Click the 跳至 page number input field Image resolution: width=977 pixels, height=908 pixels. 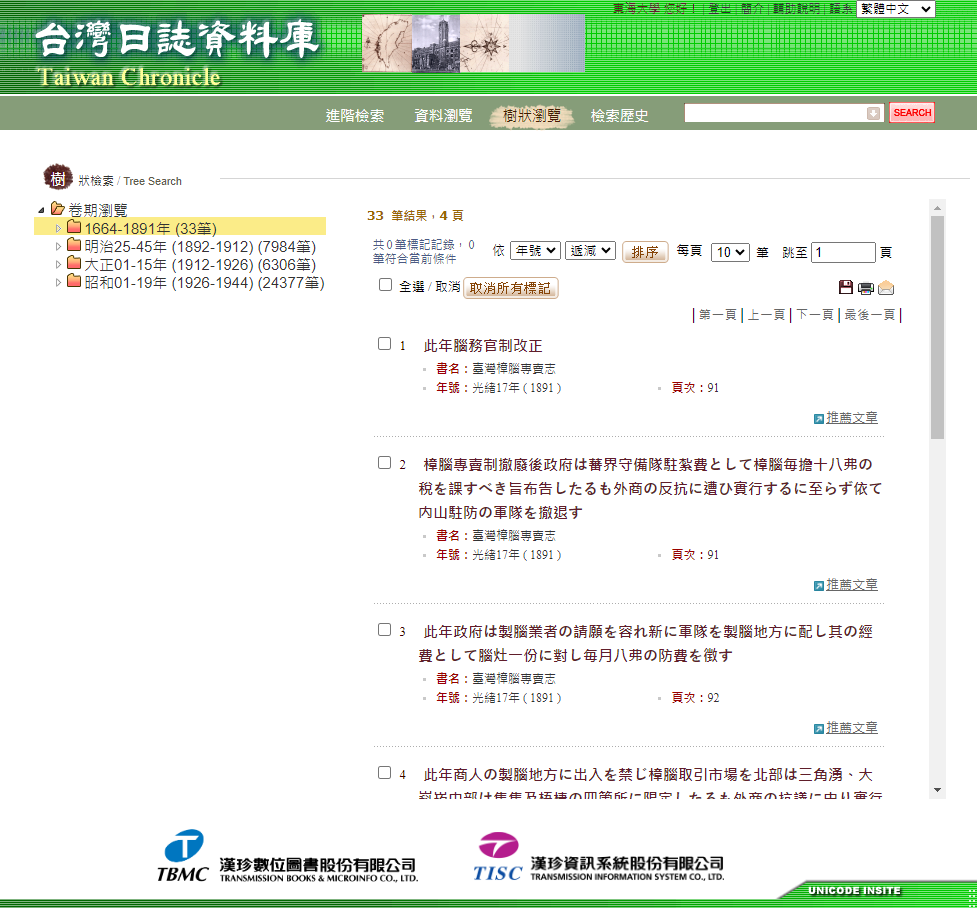point(843,253)
